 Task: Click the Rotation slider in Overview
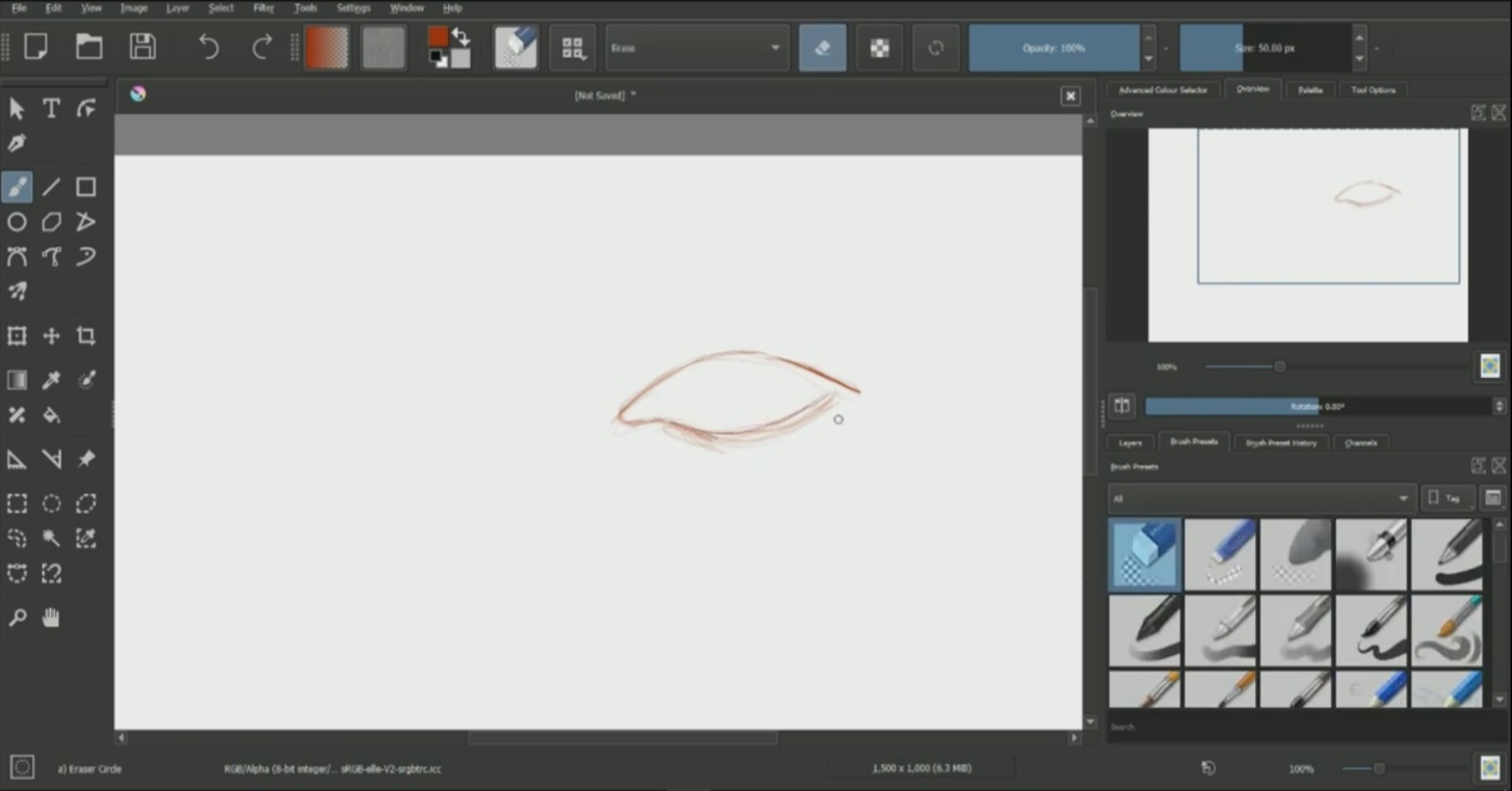1318,406
